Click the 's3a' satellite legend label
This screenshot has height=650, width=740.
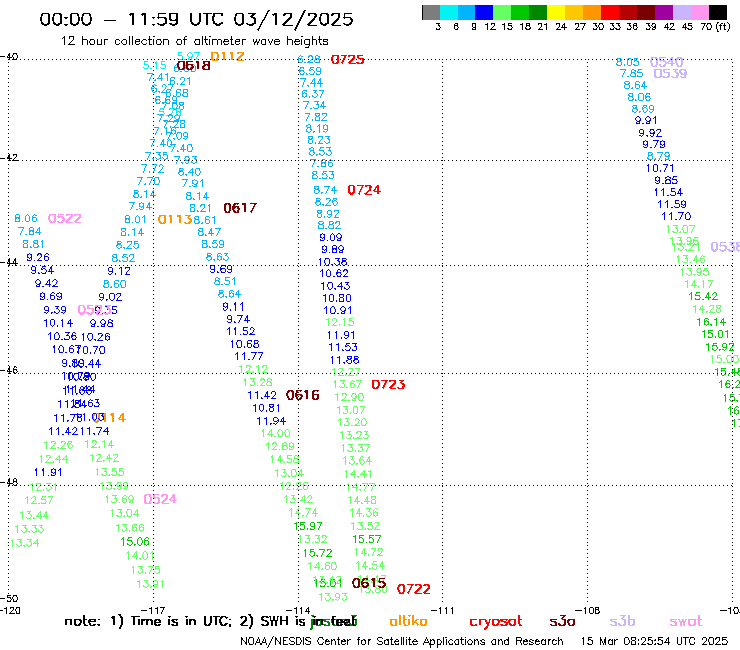point(562,621)
